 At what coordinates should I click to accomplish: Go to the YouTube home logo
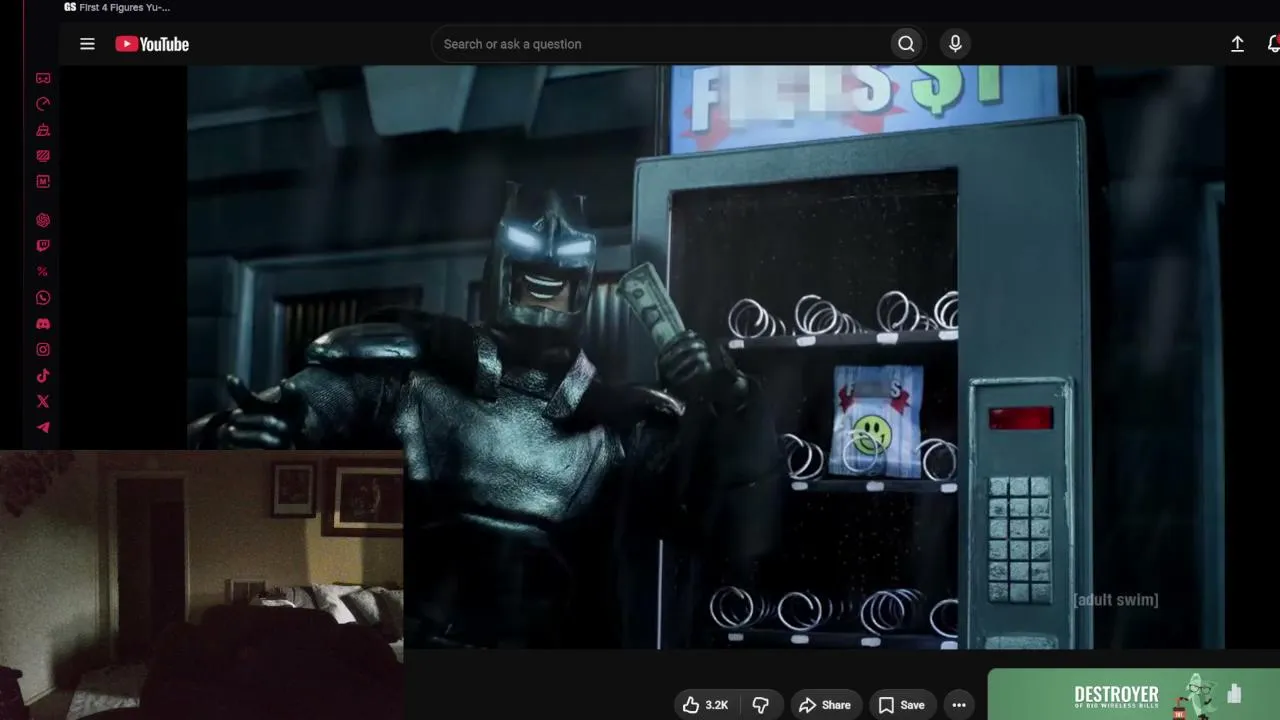(152, 44)
